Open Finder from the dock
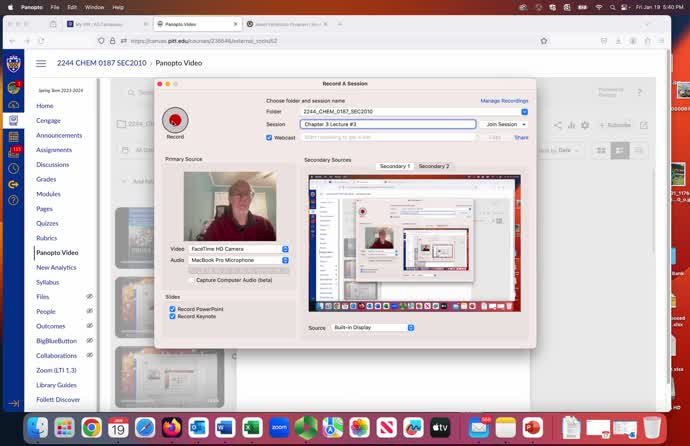The width and height of the screenshot is (690, 446). coord(38,428)
